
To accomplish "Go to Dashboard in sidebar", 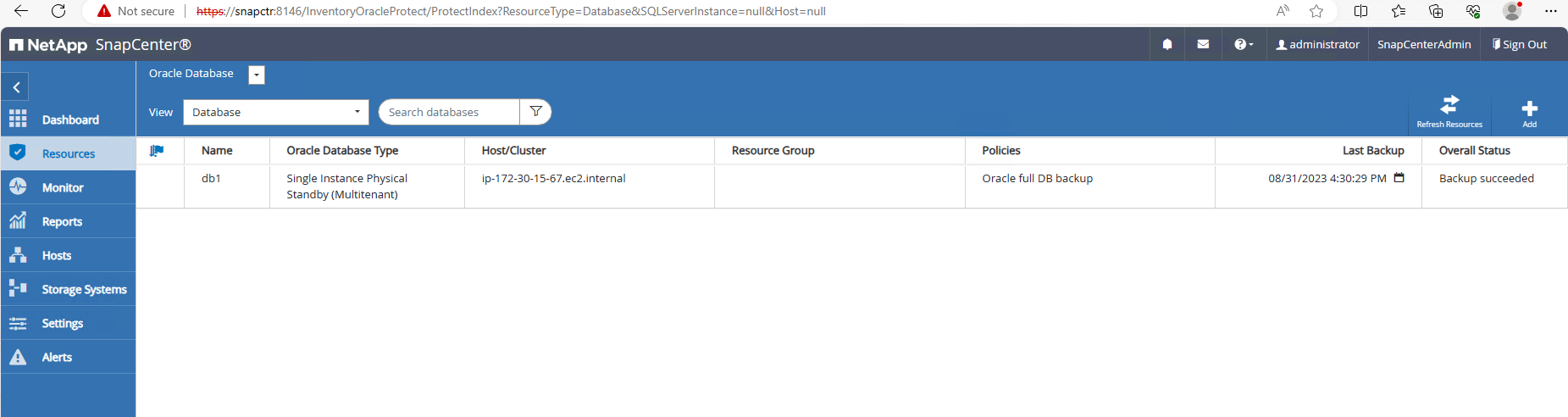I will pos(68,120).
